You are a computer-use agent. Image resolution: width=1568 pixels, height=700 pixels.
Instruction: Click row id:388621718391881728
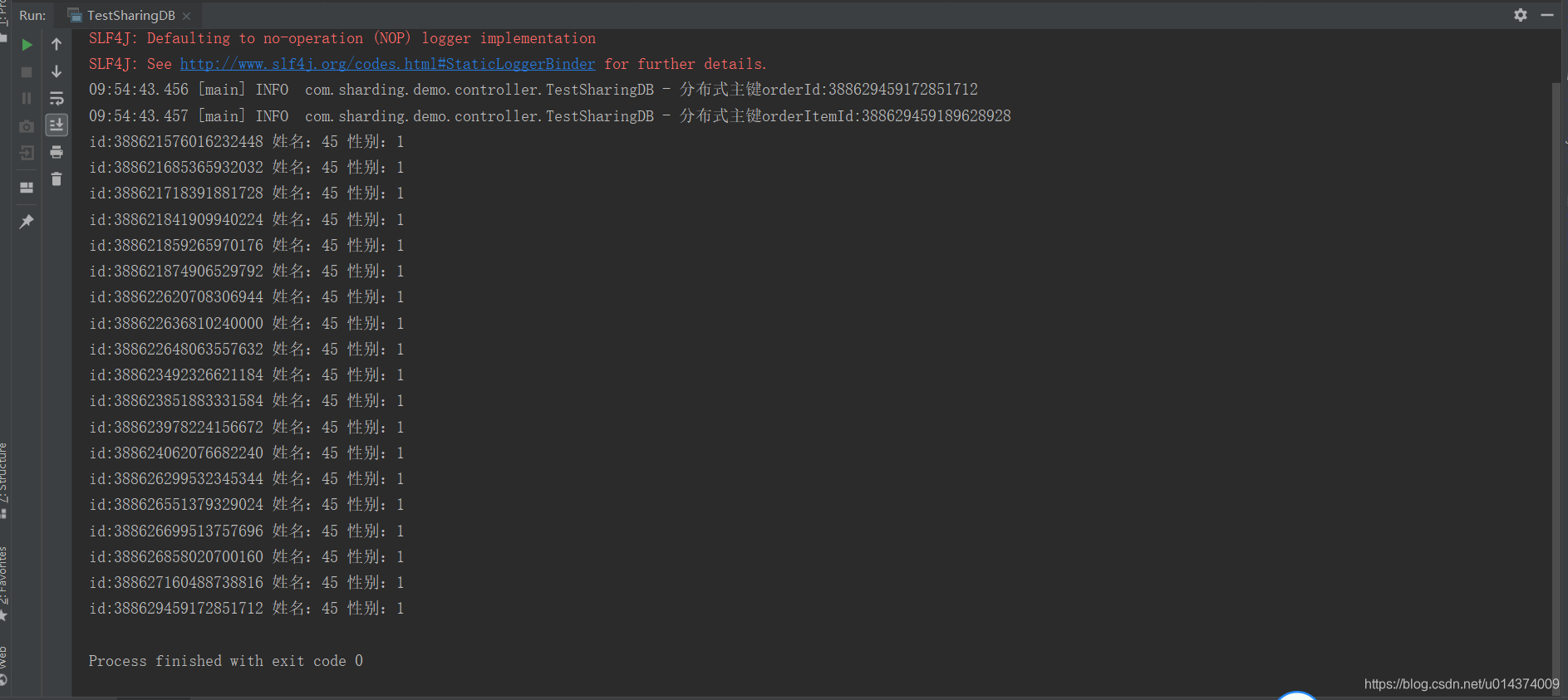pyautogui.click(x=247, y=193)
